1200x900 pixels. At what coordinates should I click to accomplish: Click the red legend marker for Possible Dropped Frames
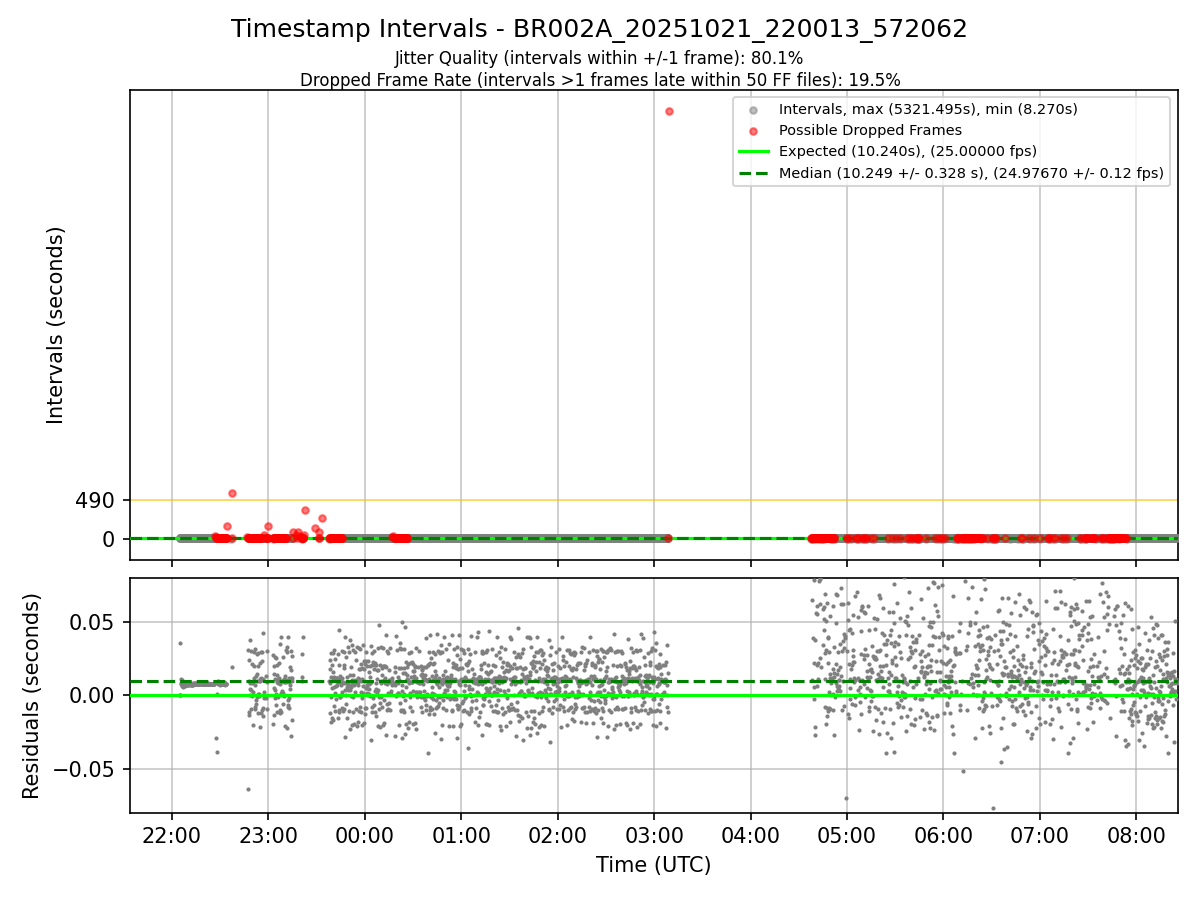(x=754, y=131)
